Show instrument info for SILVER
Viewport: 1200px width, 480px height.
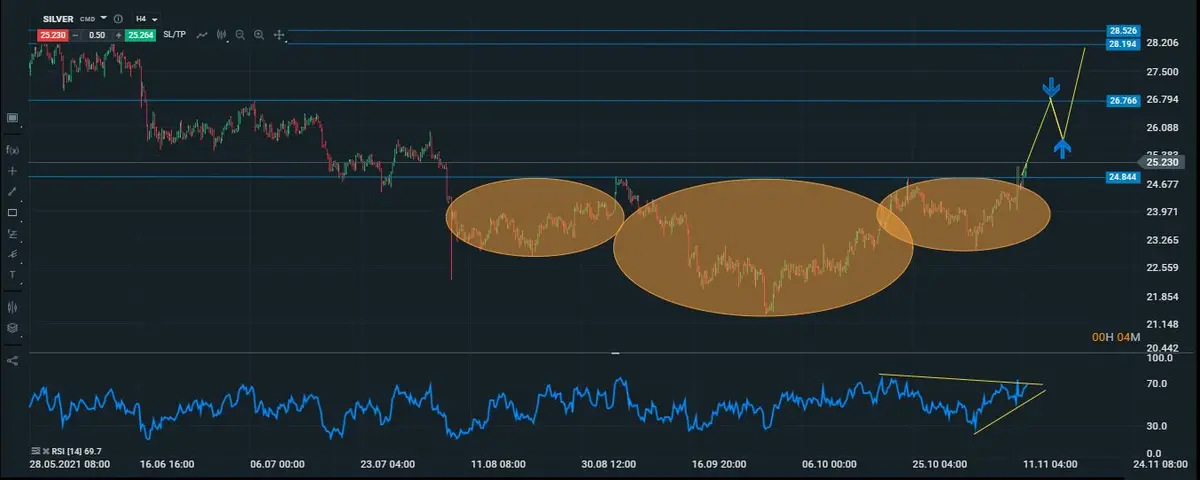(x=119, y=18)
